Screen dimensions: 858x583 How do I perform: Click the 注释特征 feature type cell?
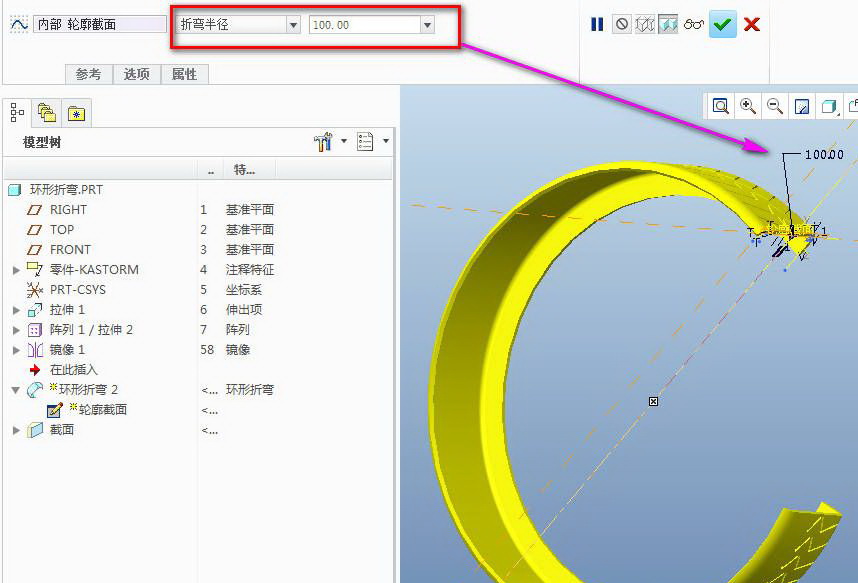coord(250,270)
